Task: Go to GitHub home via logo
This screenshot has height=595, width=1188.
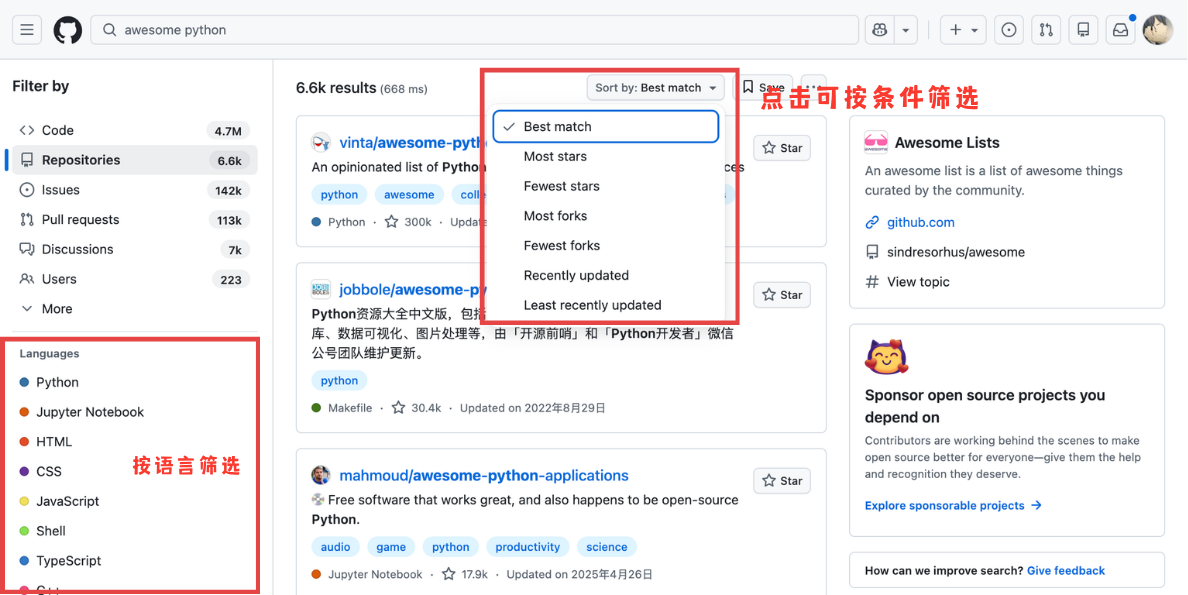Action: pos(67,30)
